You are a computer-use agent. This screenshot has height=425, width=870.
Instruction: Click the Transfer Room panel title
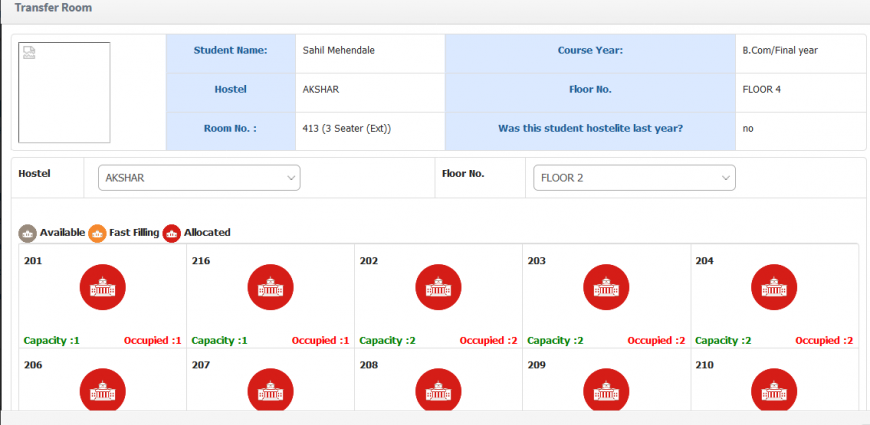point(53,8)
